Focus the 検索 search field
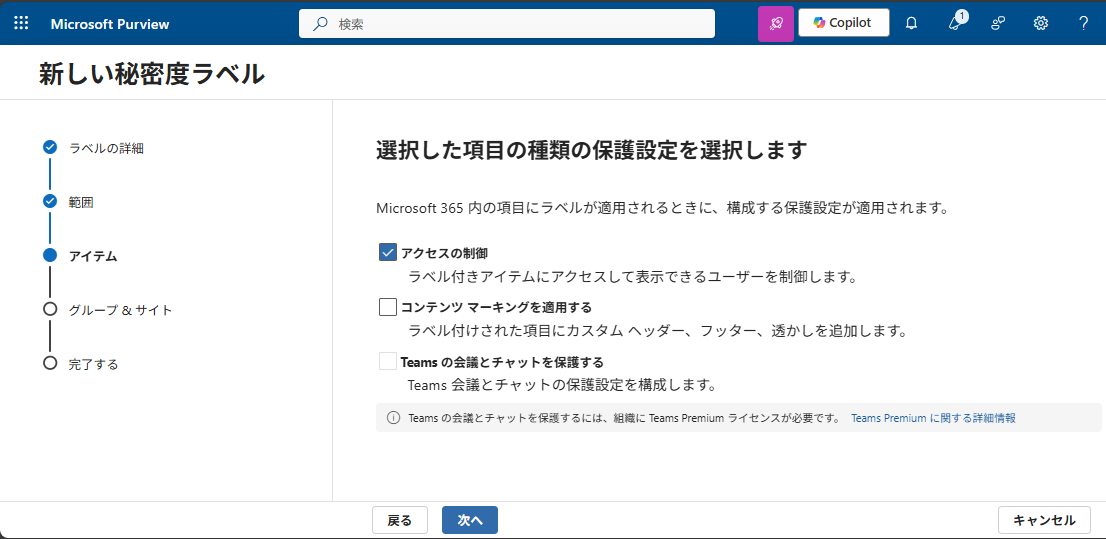 point(506,23)
